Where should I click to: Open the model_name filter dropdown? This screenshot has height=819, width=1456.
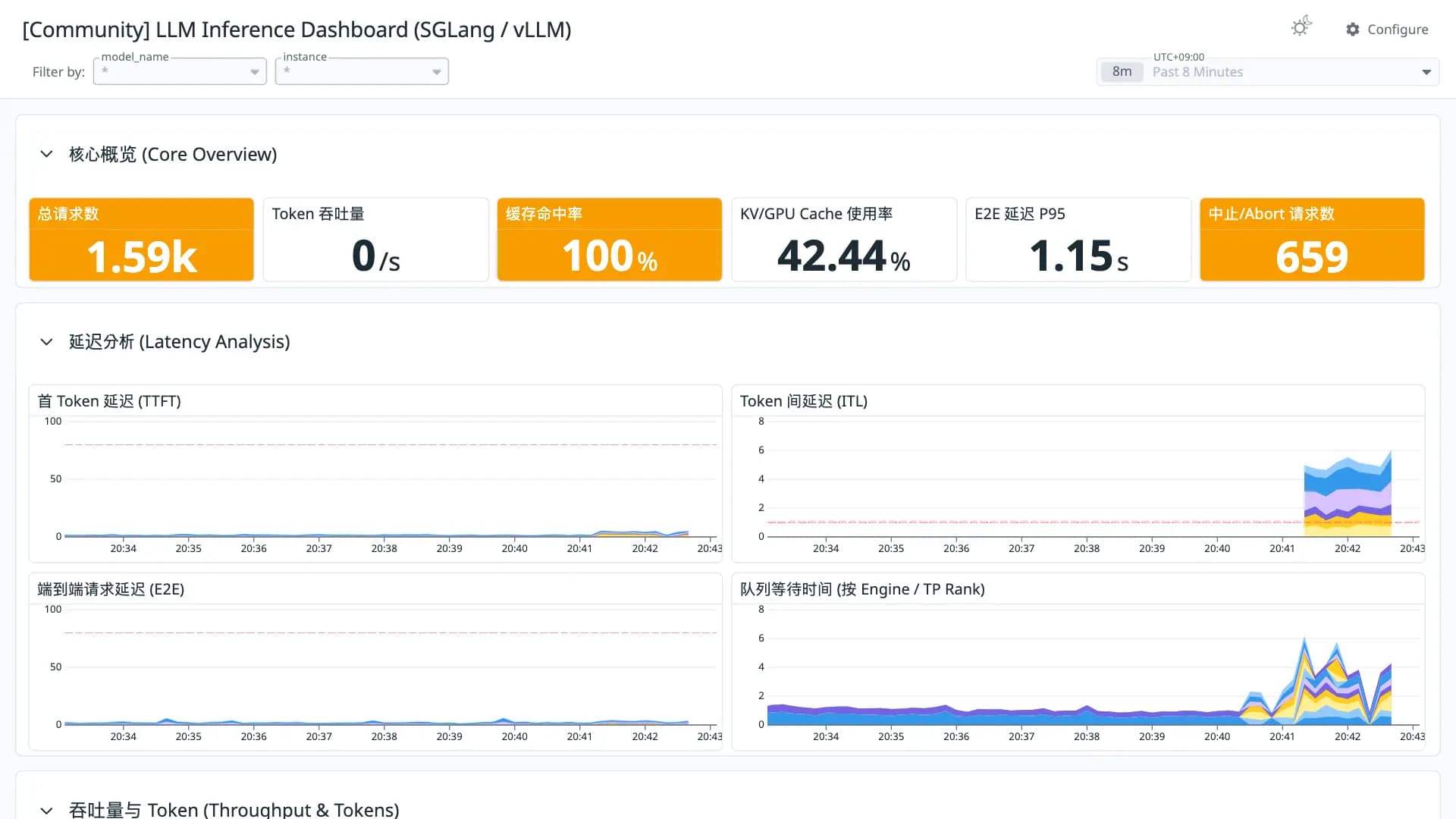(180, 71)
